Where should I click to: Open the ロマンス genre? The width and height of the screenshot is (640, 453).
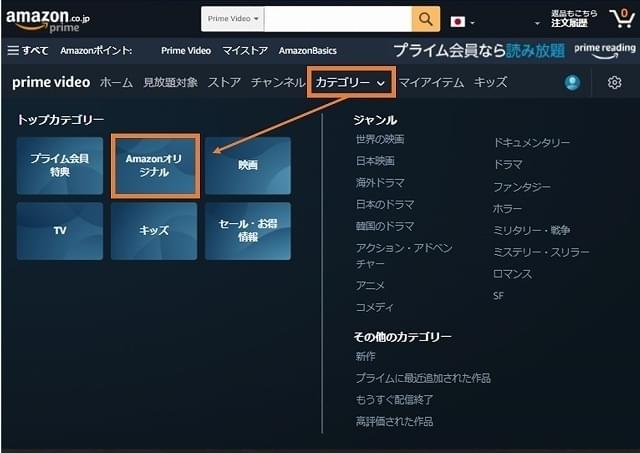pyautogui.click(x=512, y=274)
